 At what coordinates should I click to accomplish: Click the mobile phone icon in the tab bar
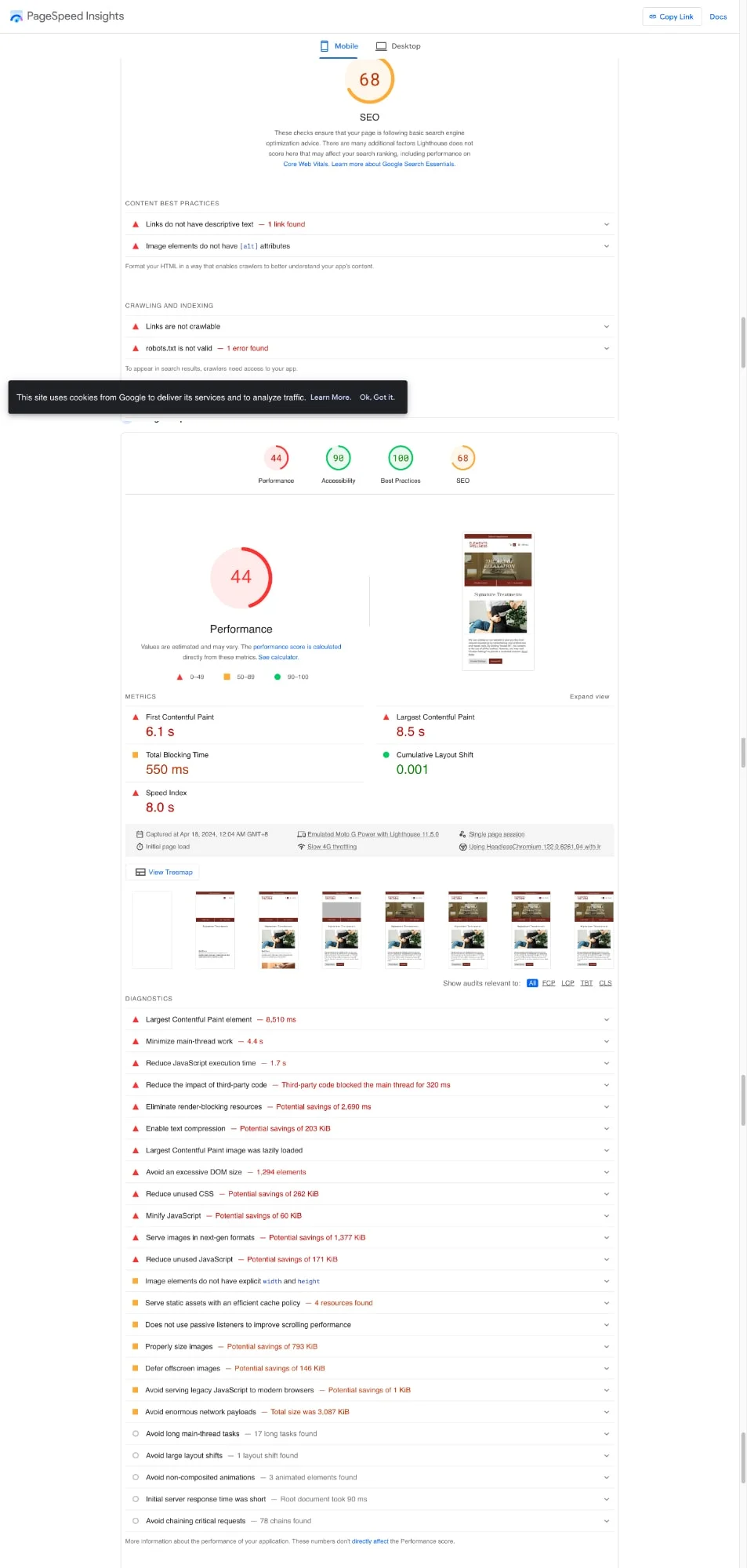325,46
